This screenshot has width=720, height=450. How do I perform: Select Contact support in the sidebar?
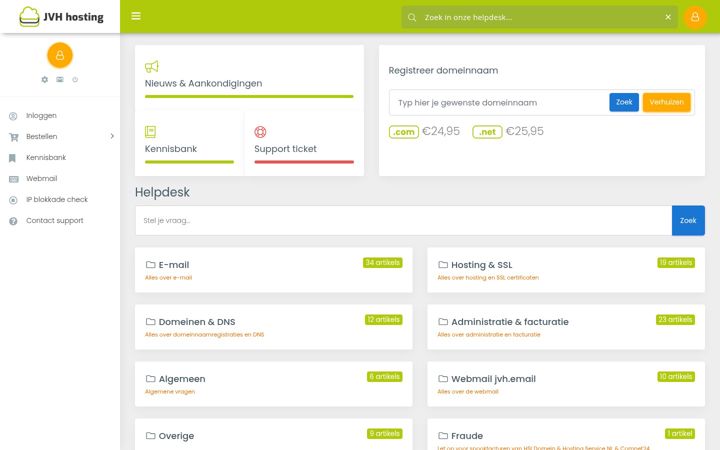[x=55, y=221]
